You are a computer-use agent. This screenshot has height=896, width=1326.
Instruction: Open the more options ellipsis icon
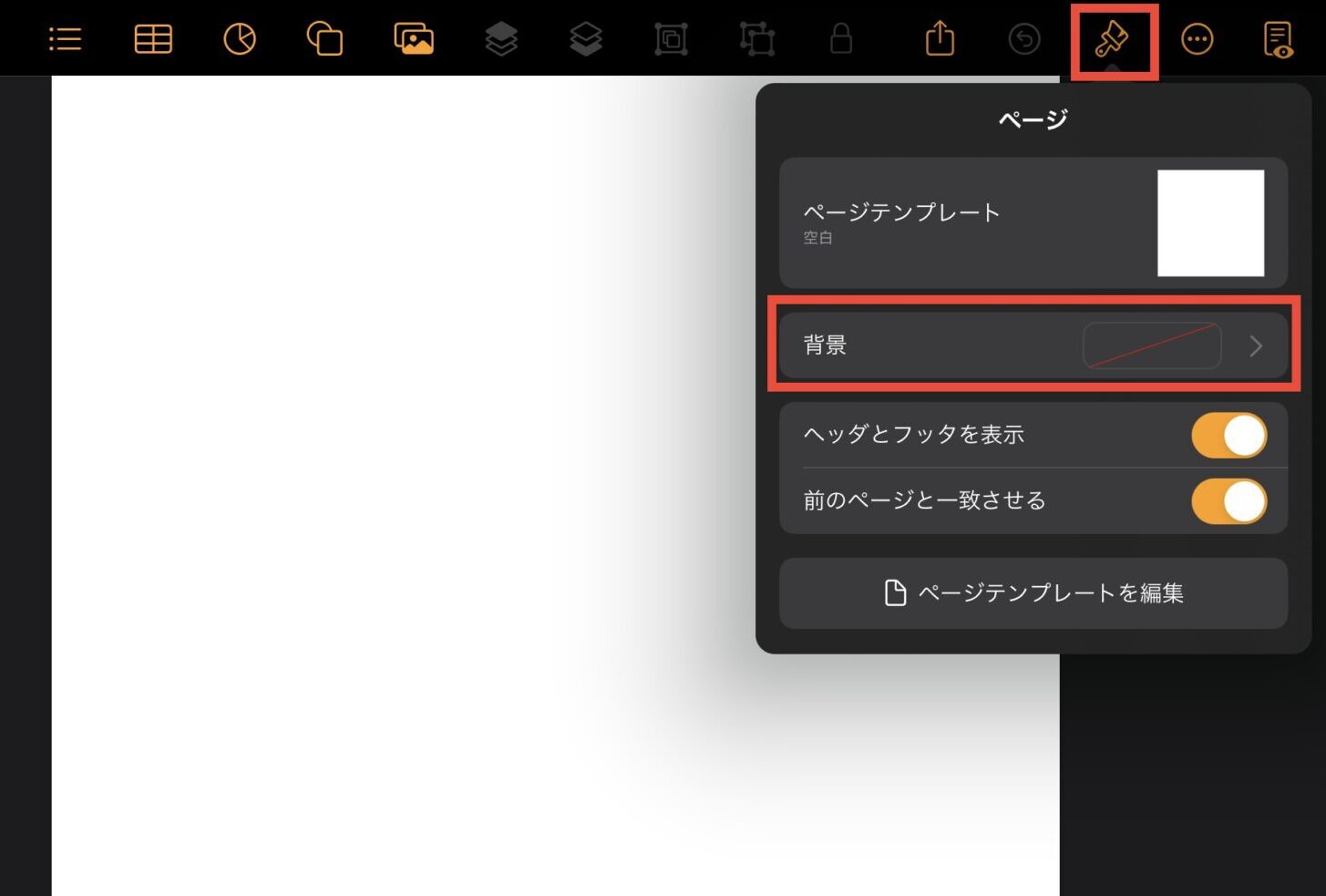1197,39
